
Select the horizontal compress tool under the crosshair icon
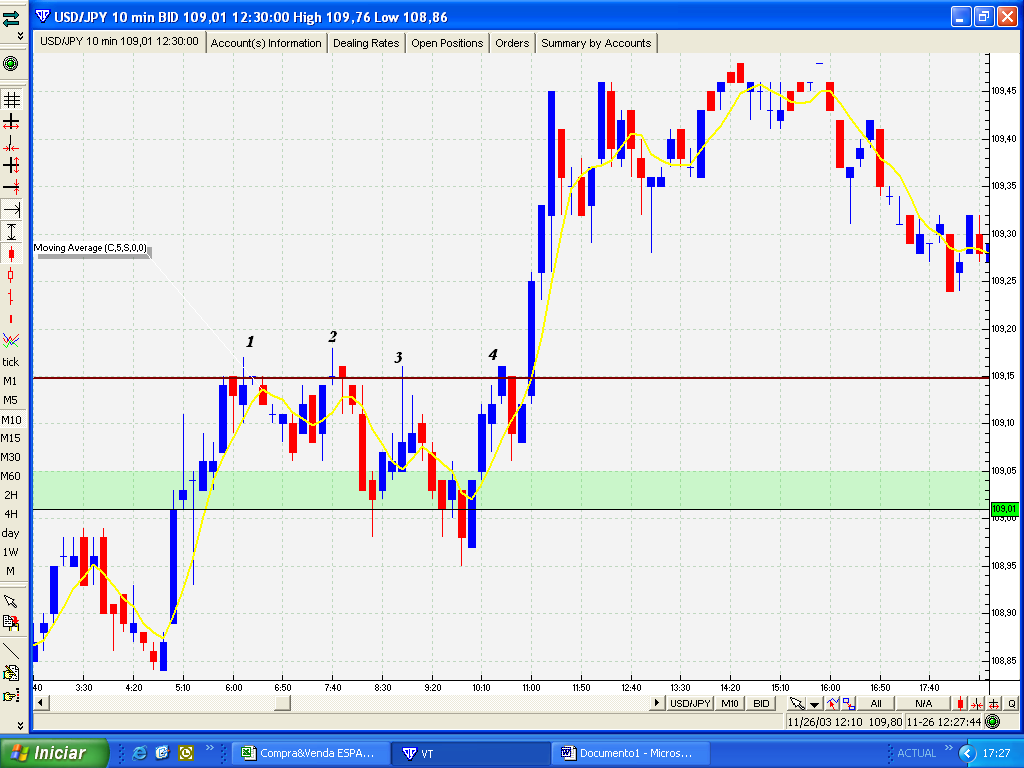pos(11,143)
